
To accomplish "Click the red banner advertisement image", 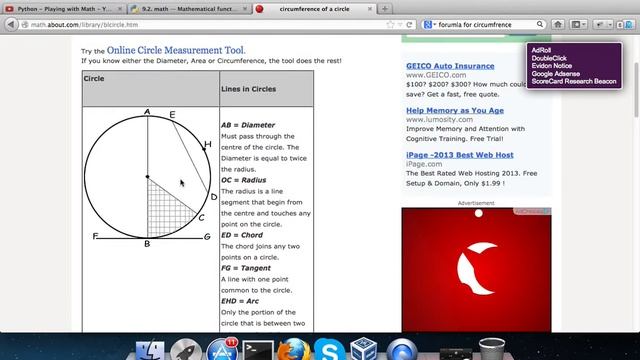I will tap(476, 269).
